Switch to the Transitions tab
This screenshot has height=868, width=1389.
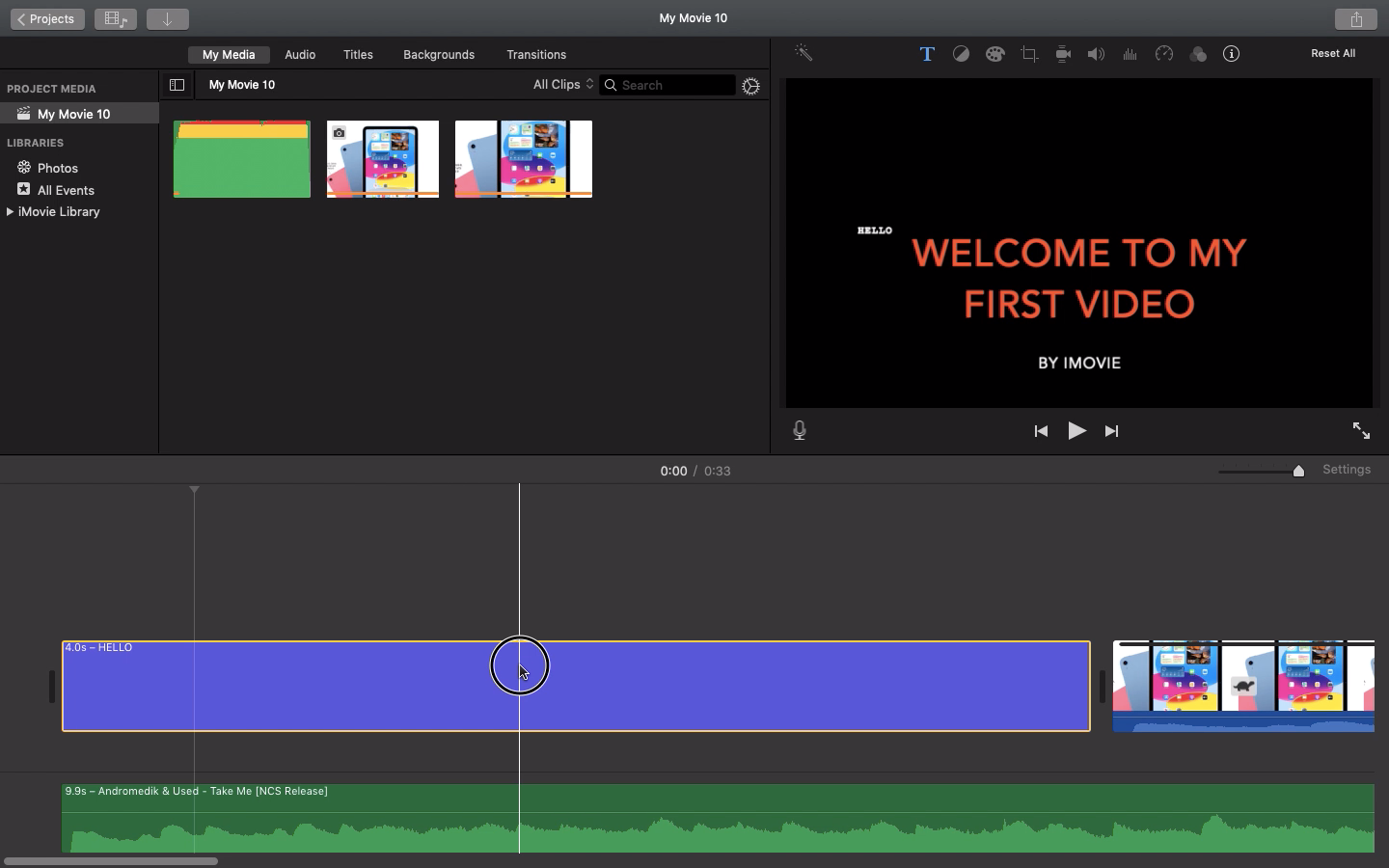point(536,55)
